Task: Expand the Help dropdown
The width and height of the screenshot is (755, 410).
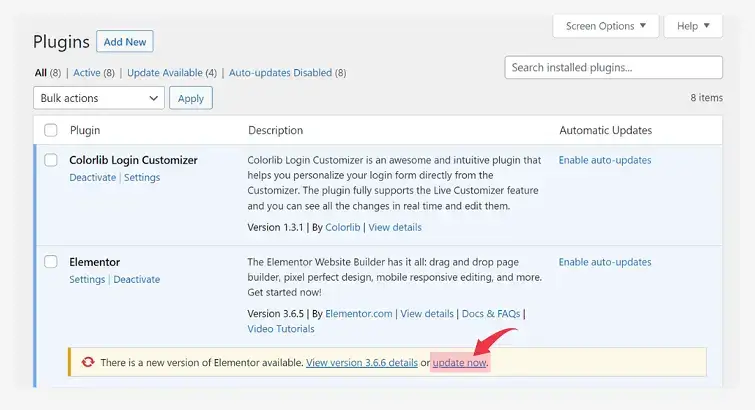Action: [693, 26]
